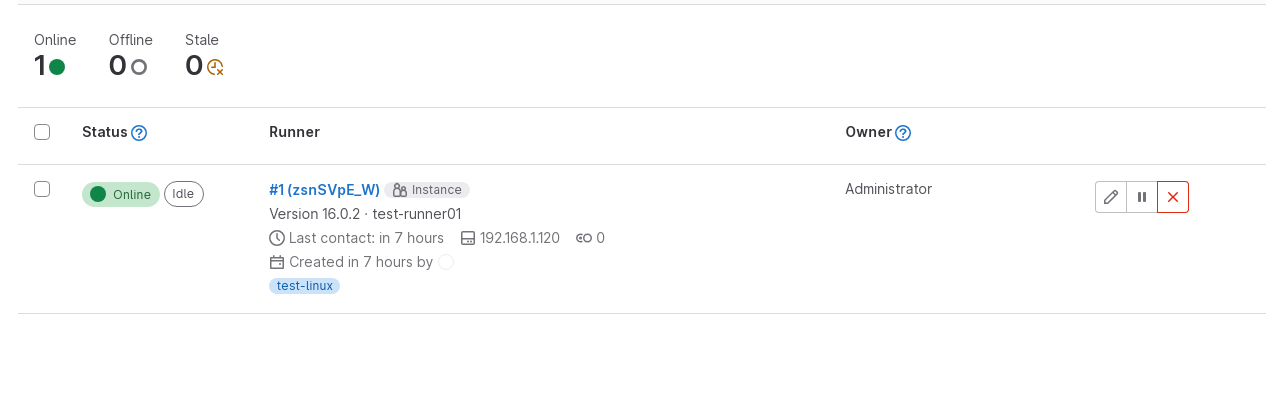Open the Owner help question mark icon
This screenshot has width=1282, height=412.
[903, 133]
